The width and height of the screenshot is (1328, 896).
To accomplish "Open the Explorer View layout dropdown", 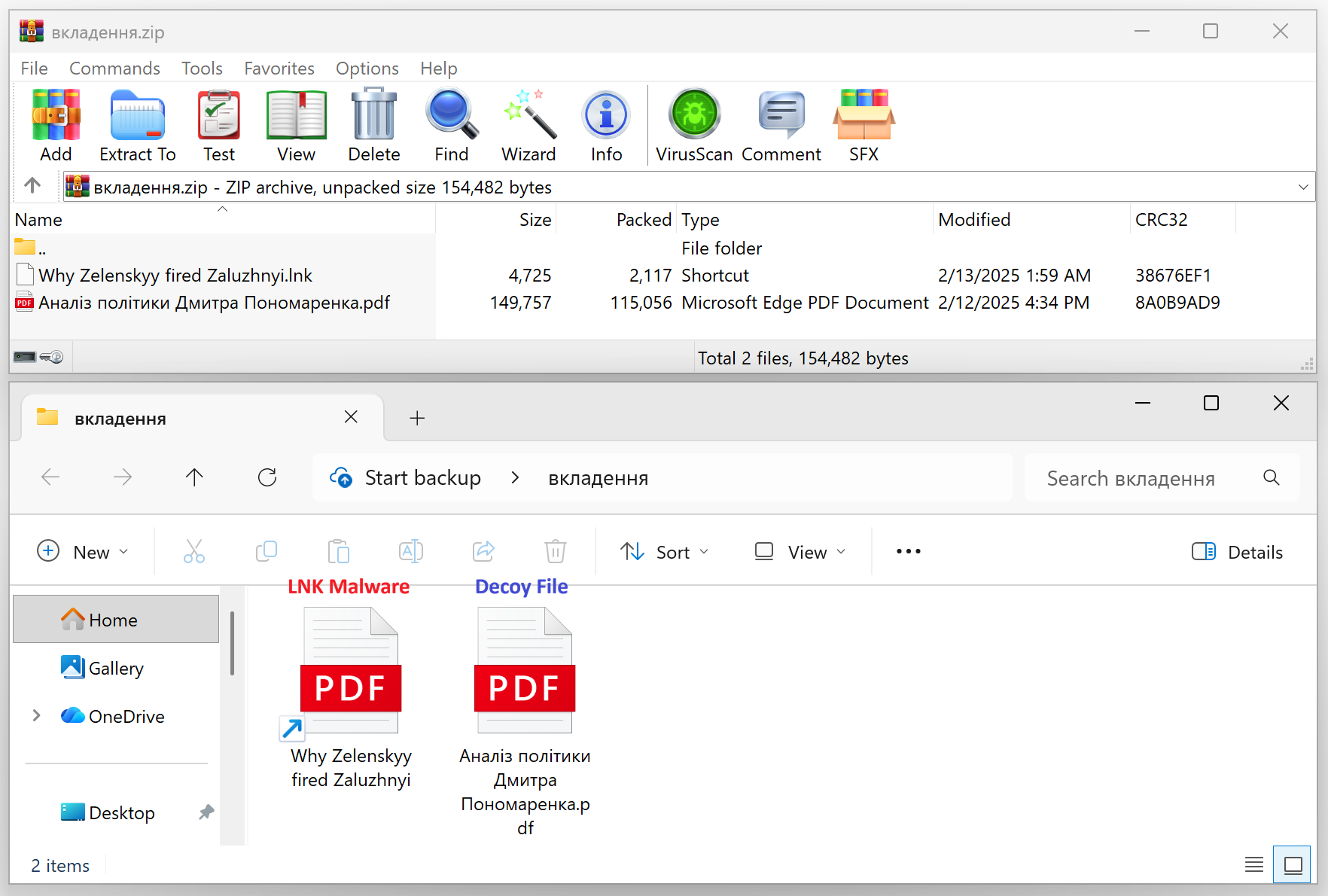I will 800,552.
